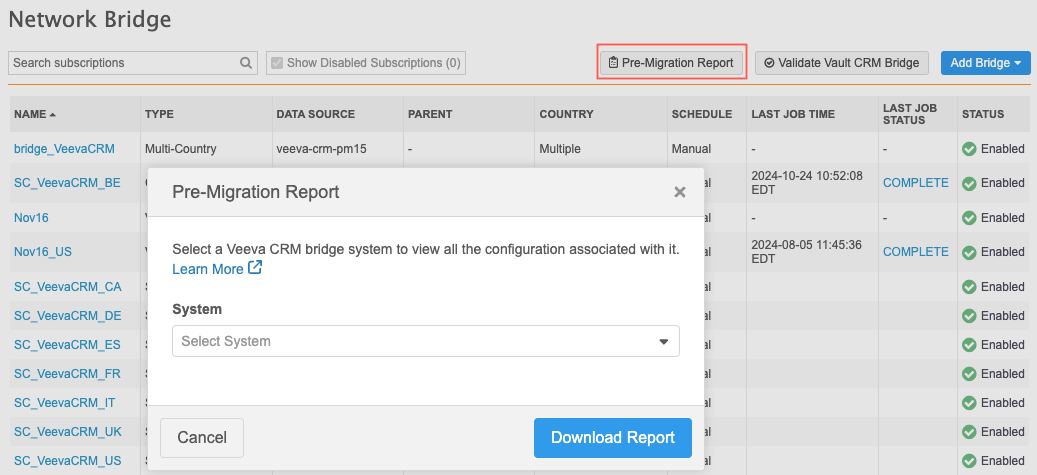Sort by the COUNTRY column header

point(566,114)
